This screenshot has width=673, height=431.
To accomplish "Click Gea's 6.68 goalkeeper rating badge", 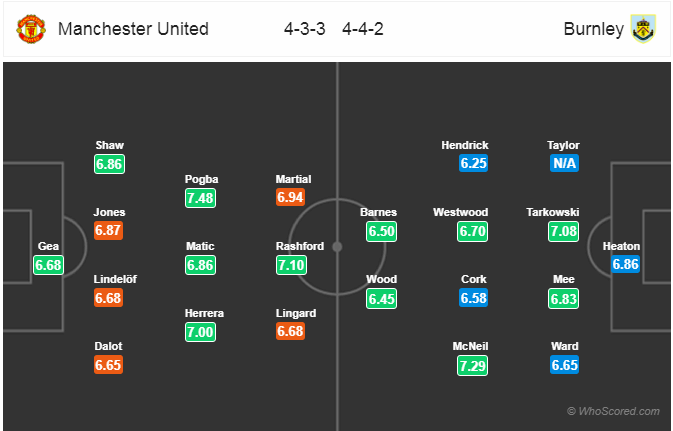I will [x=49, y=265].
